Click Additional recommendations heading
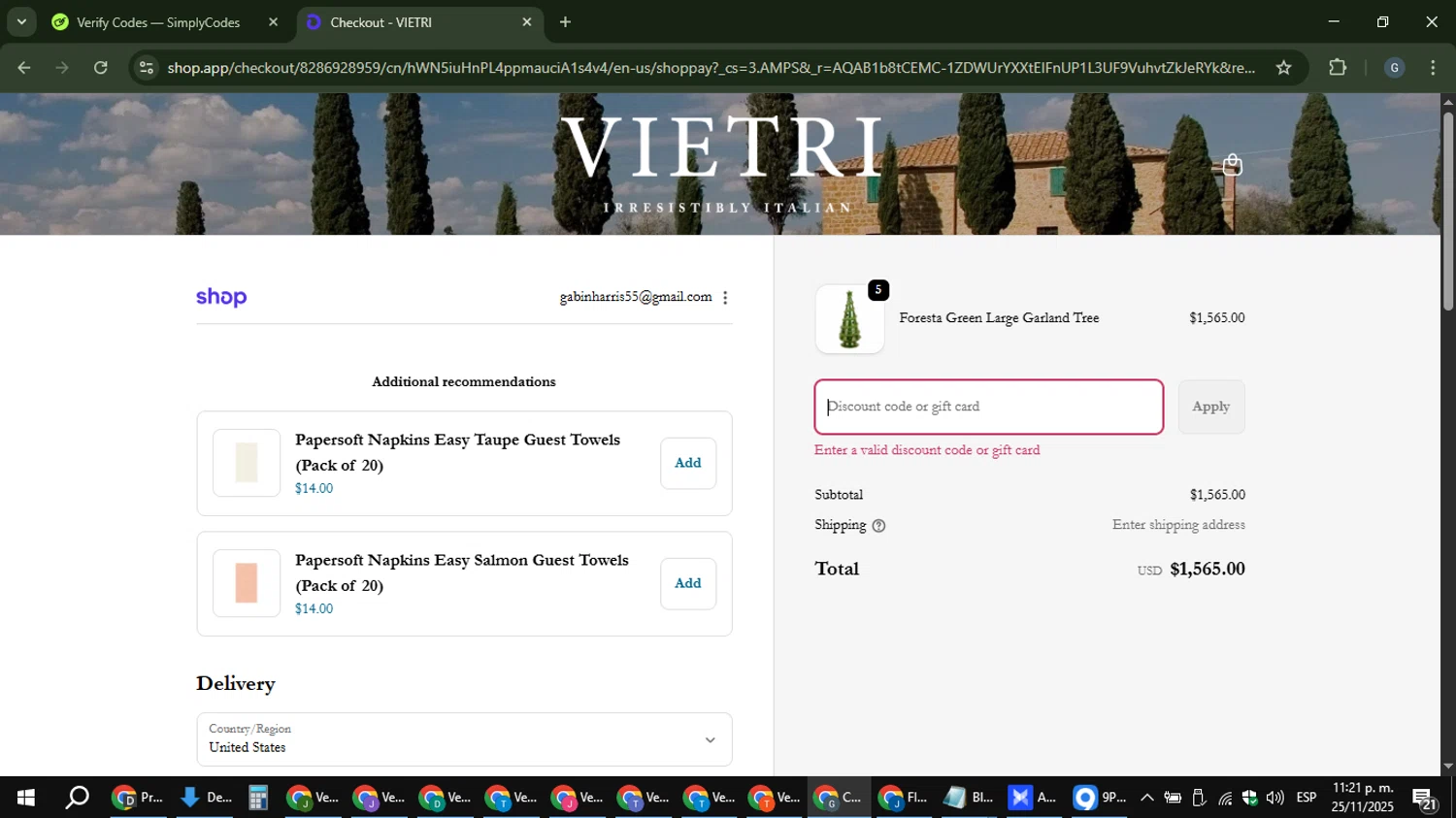 pos(464,381)
